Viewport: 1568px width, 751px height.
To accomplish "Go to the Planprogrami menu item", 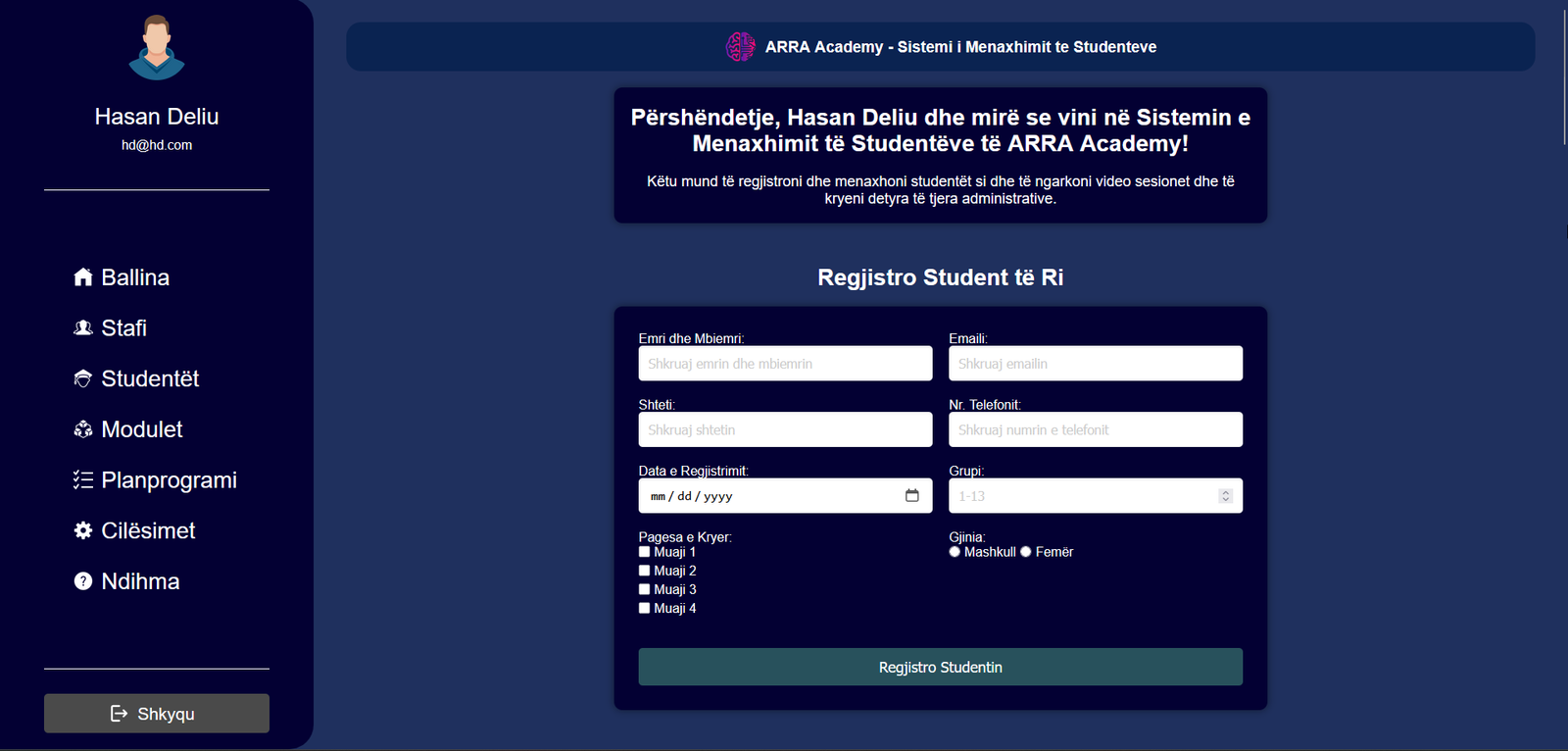I will 169,480.
